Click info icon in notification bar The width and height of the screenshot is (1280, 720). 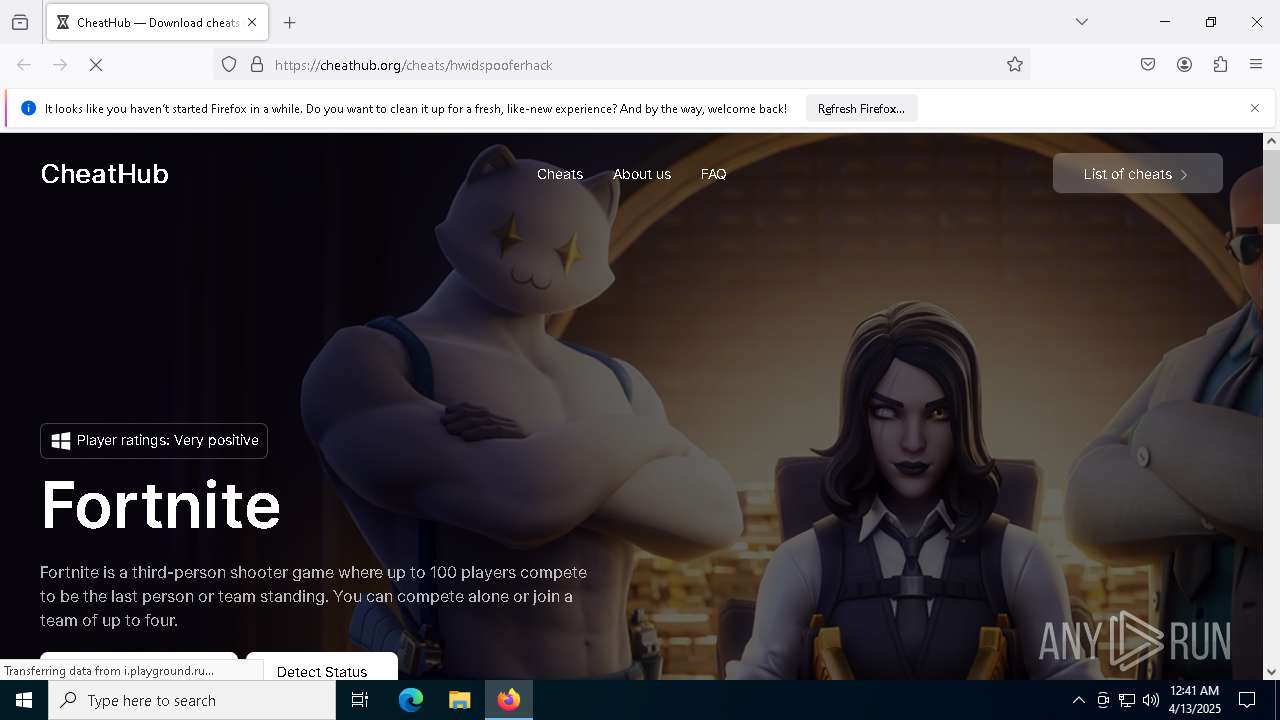28,108
